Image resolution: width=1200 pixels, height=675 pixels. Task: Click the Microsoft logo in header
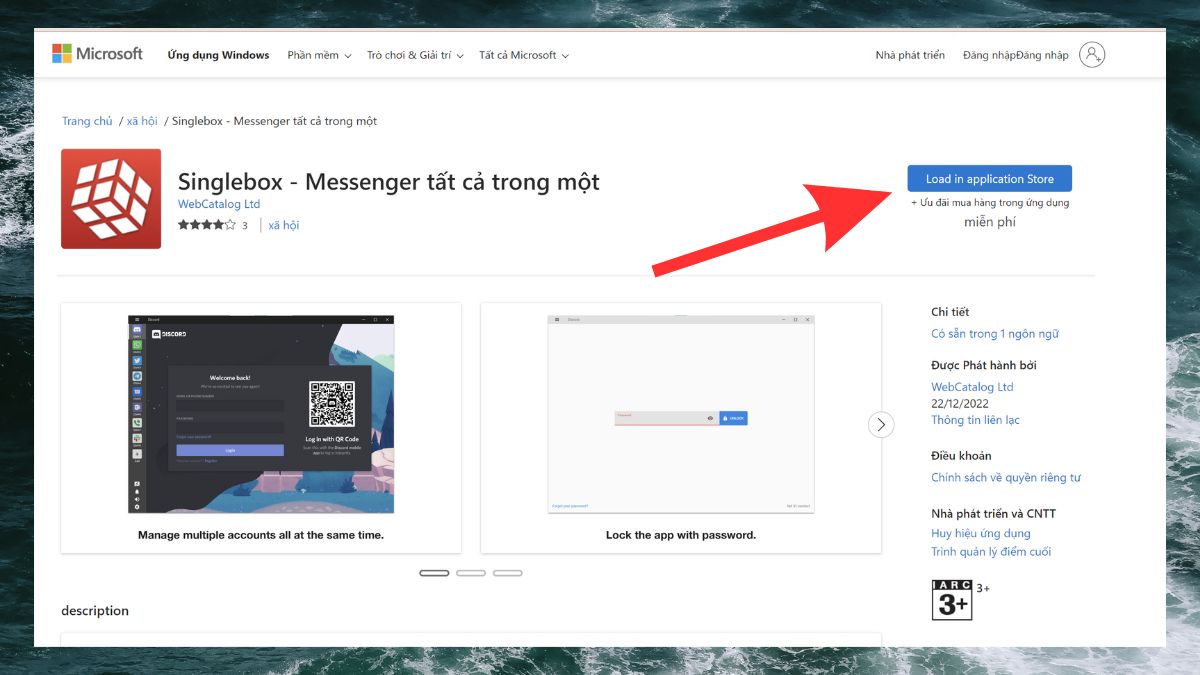pos(97,54)
